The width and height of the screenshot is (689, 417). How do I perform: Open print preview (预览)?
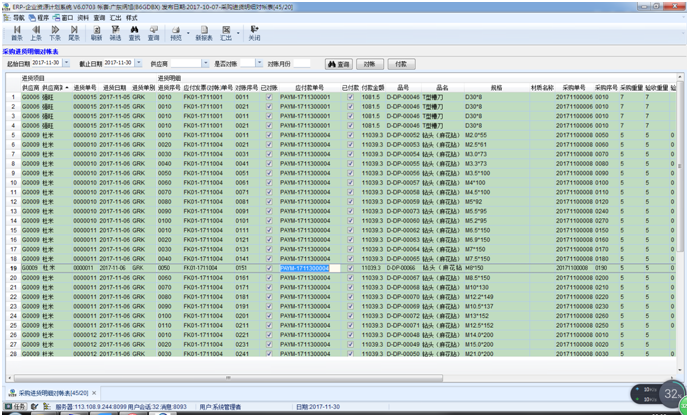[x=174, y=33]
